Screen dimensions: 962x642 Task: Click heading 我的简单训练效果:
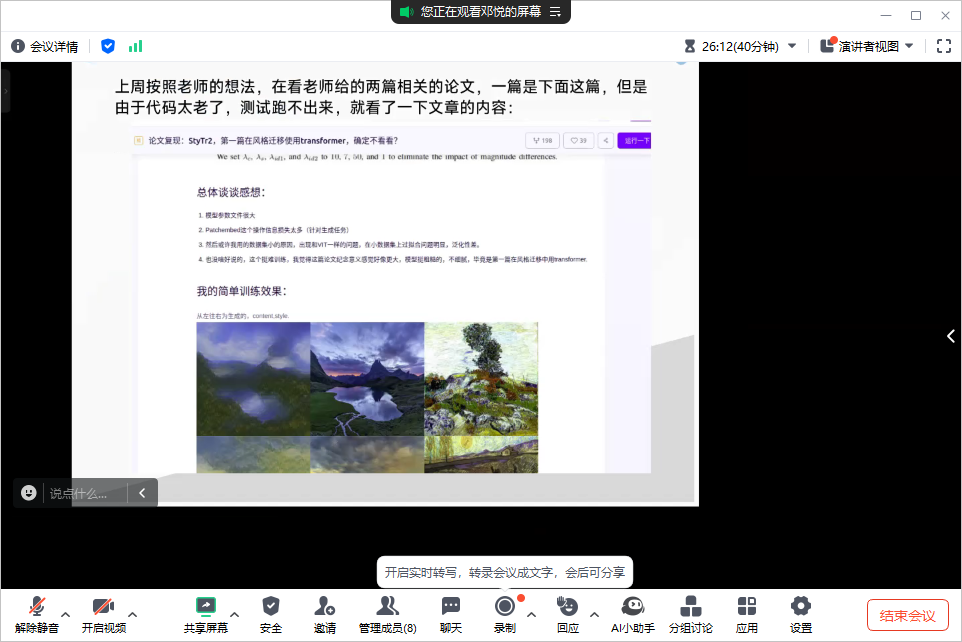pos(241,291)
